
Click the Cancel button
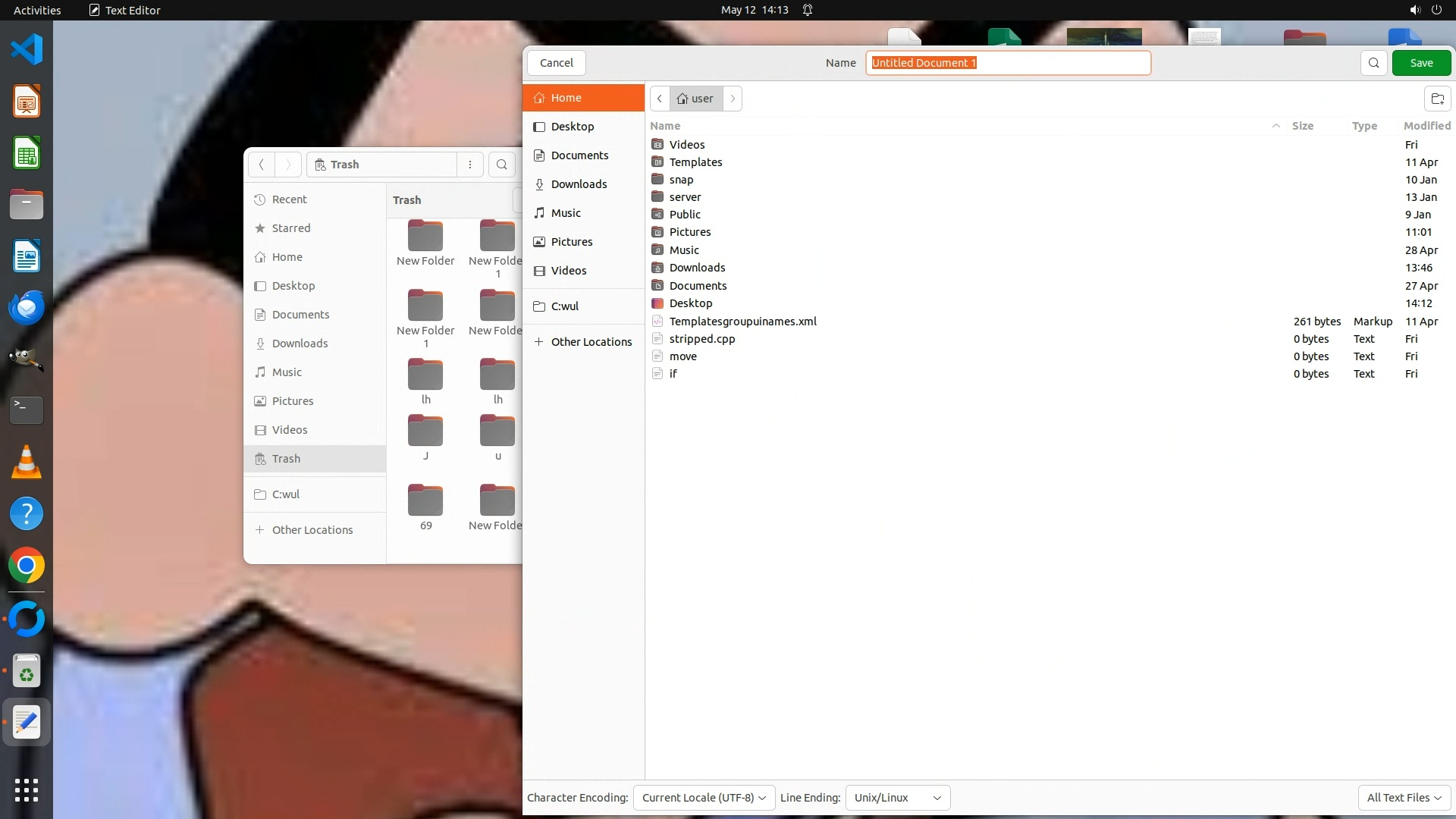(556, 63)
